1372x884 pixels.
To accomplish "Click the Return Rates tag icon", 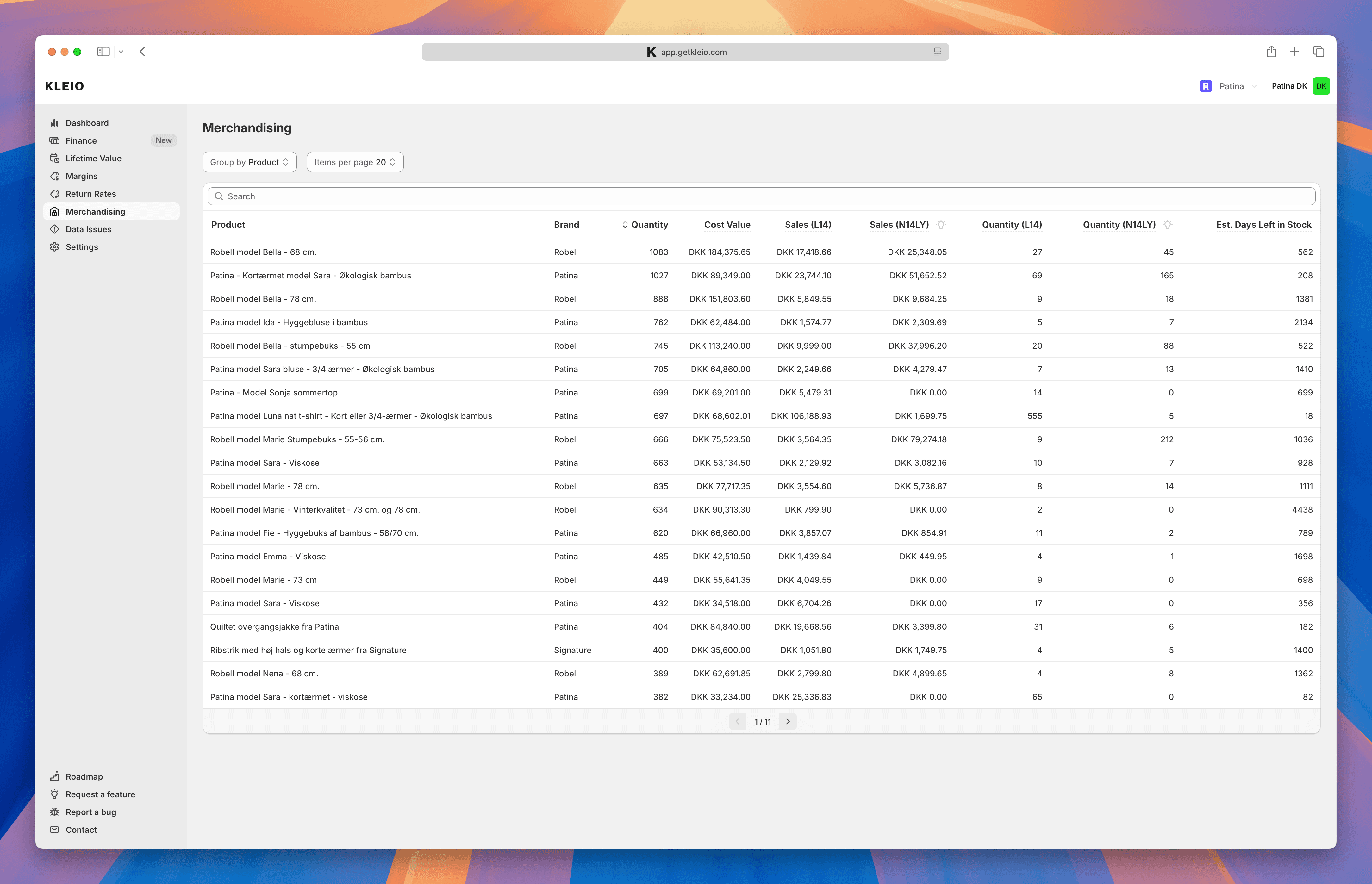I will pos(54,194).
